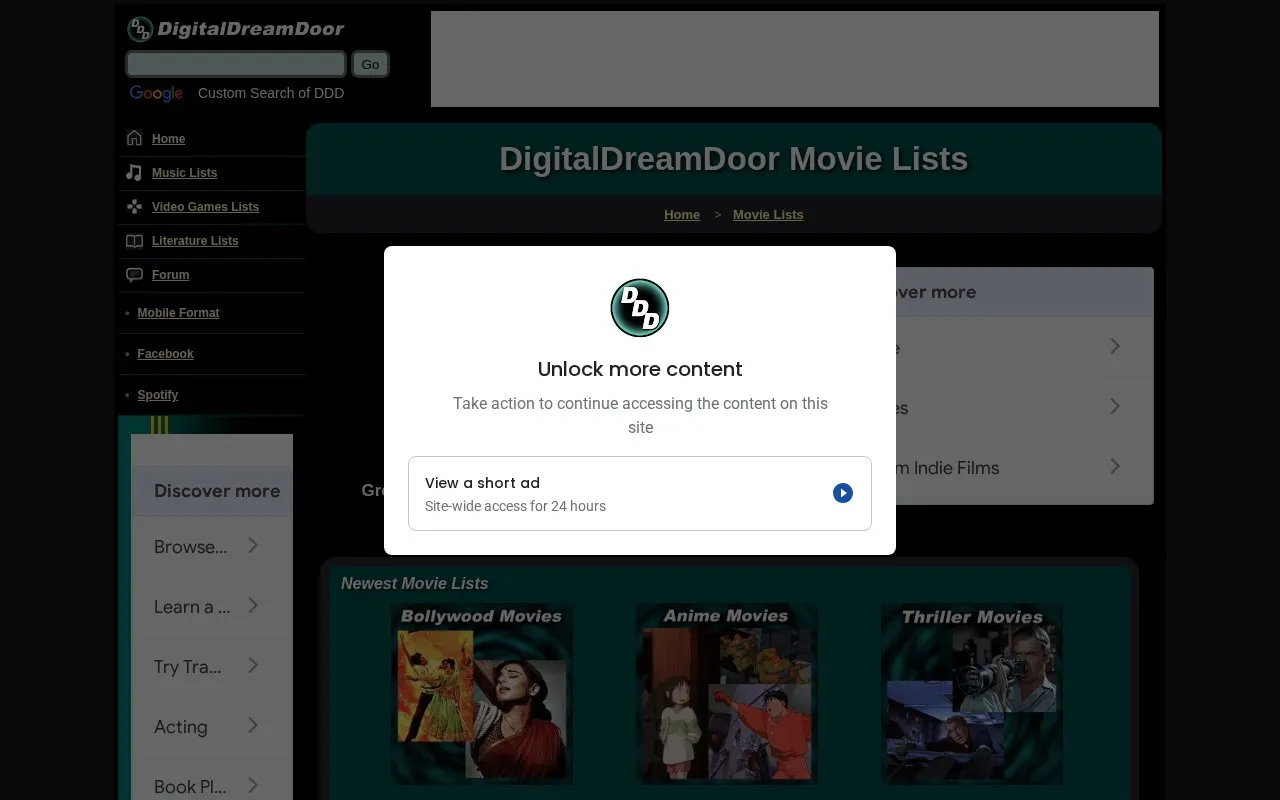Image resolution: width=1280 pixels, height=800 pixels.
Task: Expand the Book Pl... chevron in left panel
Action: click(x=253, y=785)
